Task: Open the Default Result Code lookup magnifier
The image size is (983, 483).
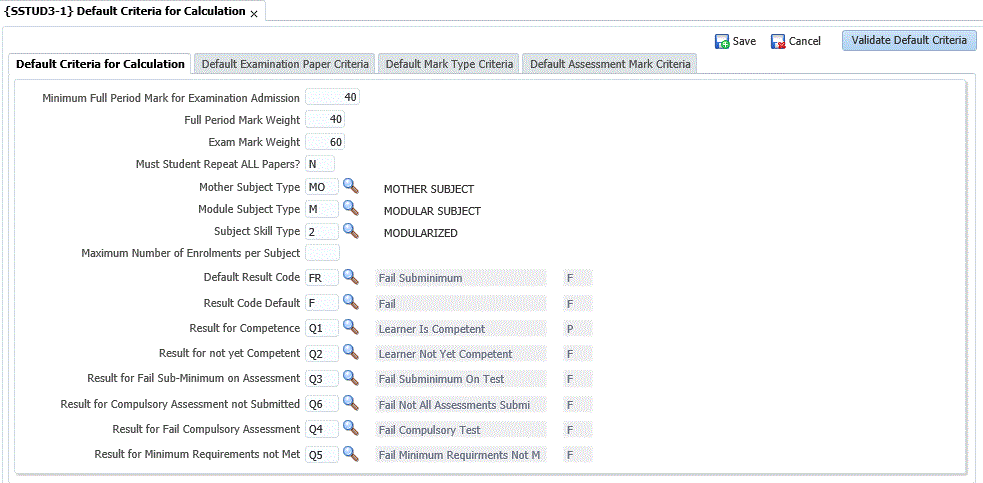Action: 350,276
